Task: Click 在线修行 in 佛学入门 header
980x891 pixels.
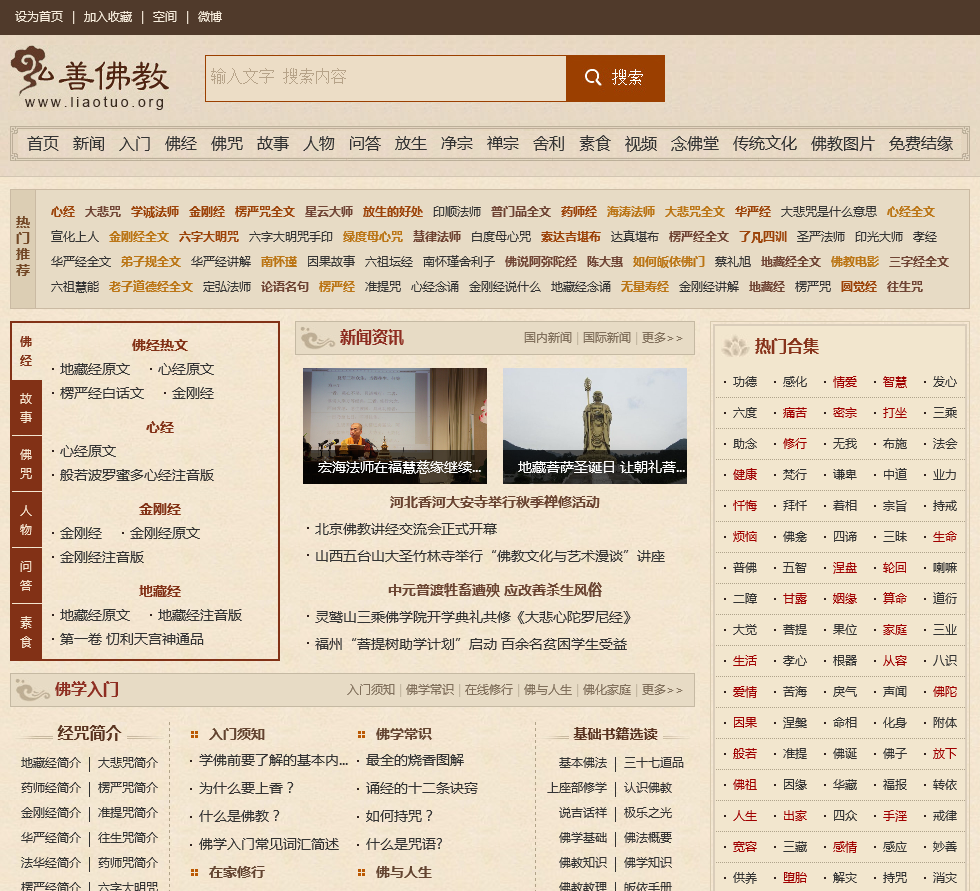Action: pos(488,689)
